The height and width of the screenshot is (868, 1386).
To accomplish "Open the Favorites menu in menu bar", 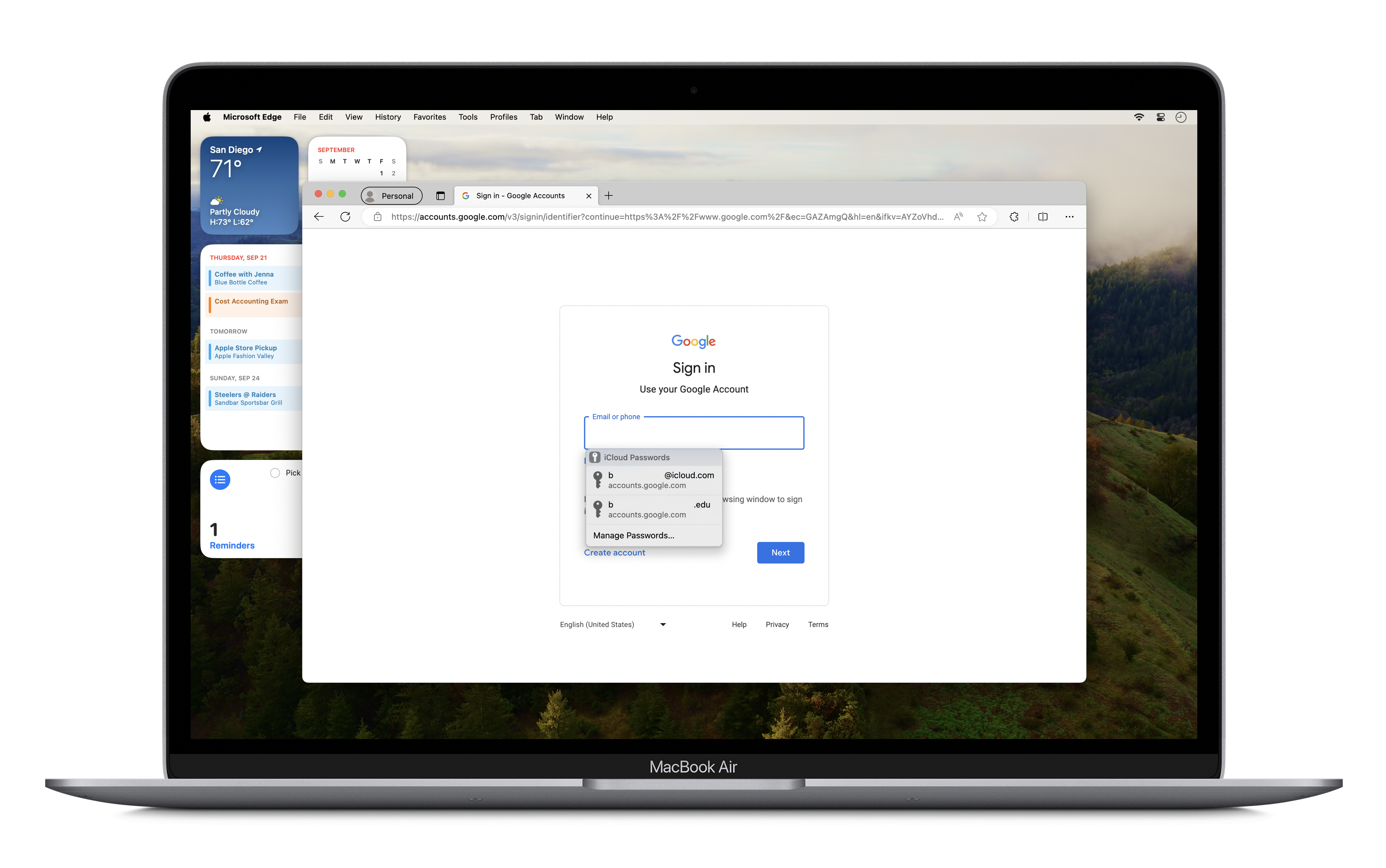I will click(429, 117).
